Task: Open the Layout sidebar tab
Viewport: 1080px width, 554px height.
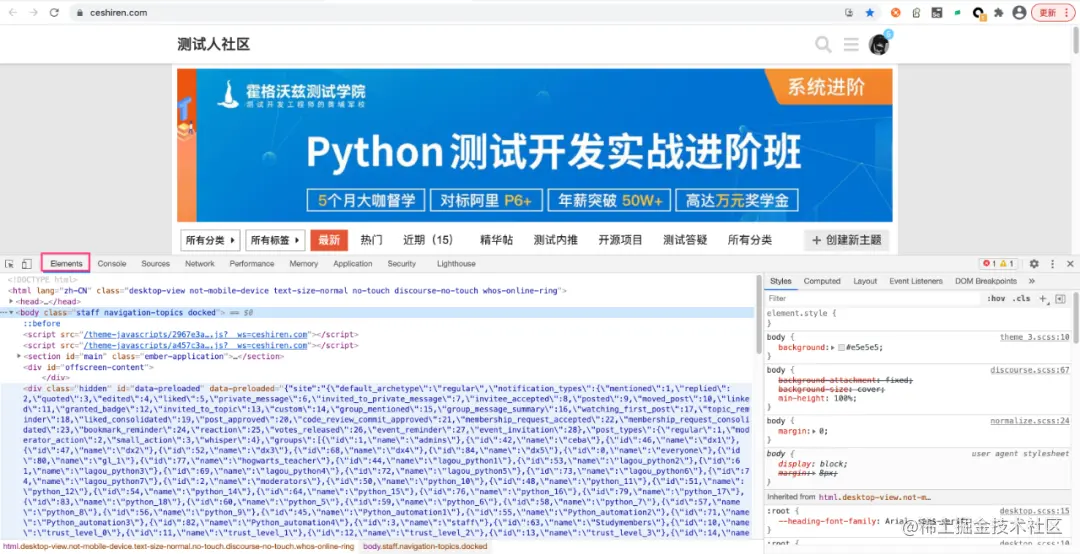Action: tap(865, 281)
